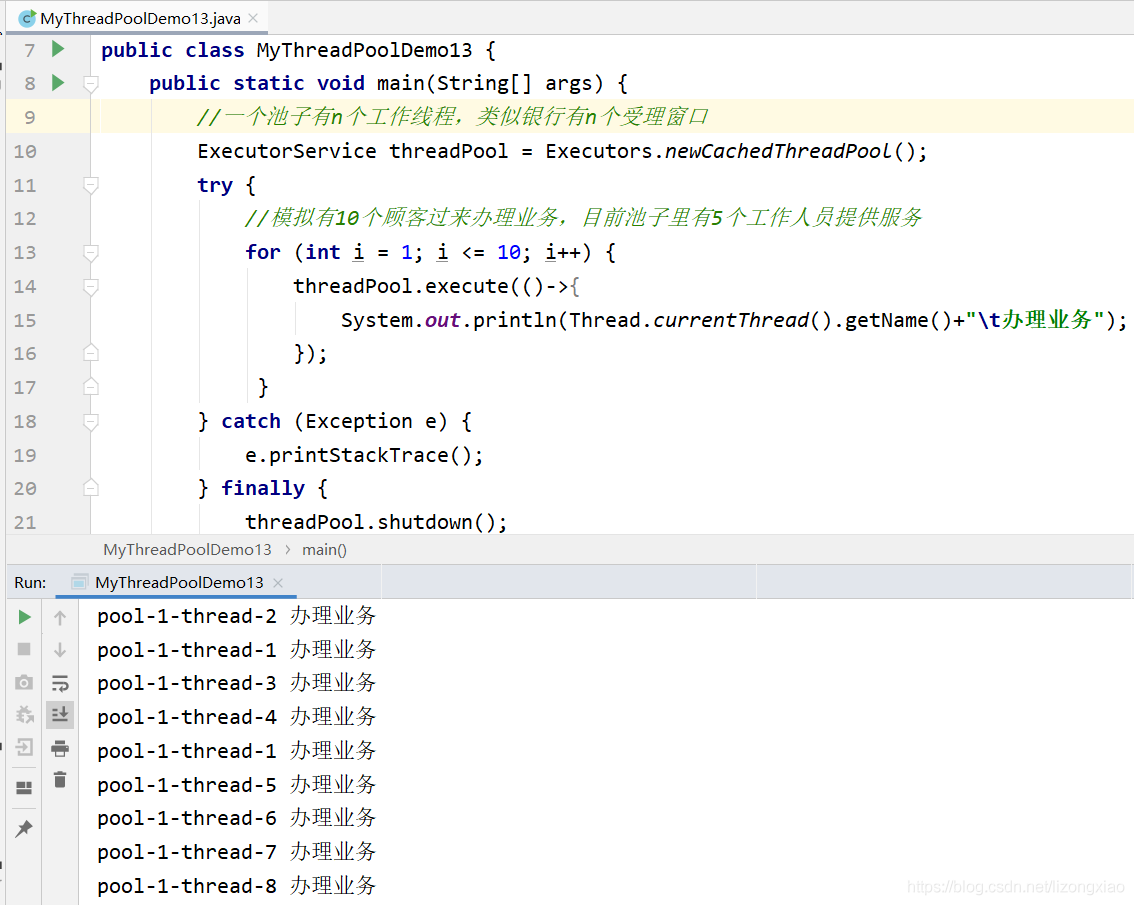Run main method from line 8 gutter
1134x905 pixels.
coord(58,83)
